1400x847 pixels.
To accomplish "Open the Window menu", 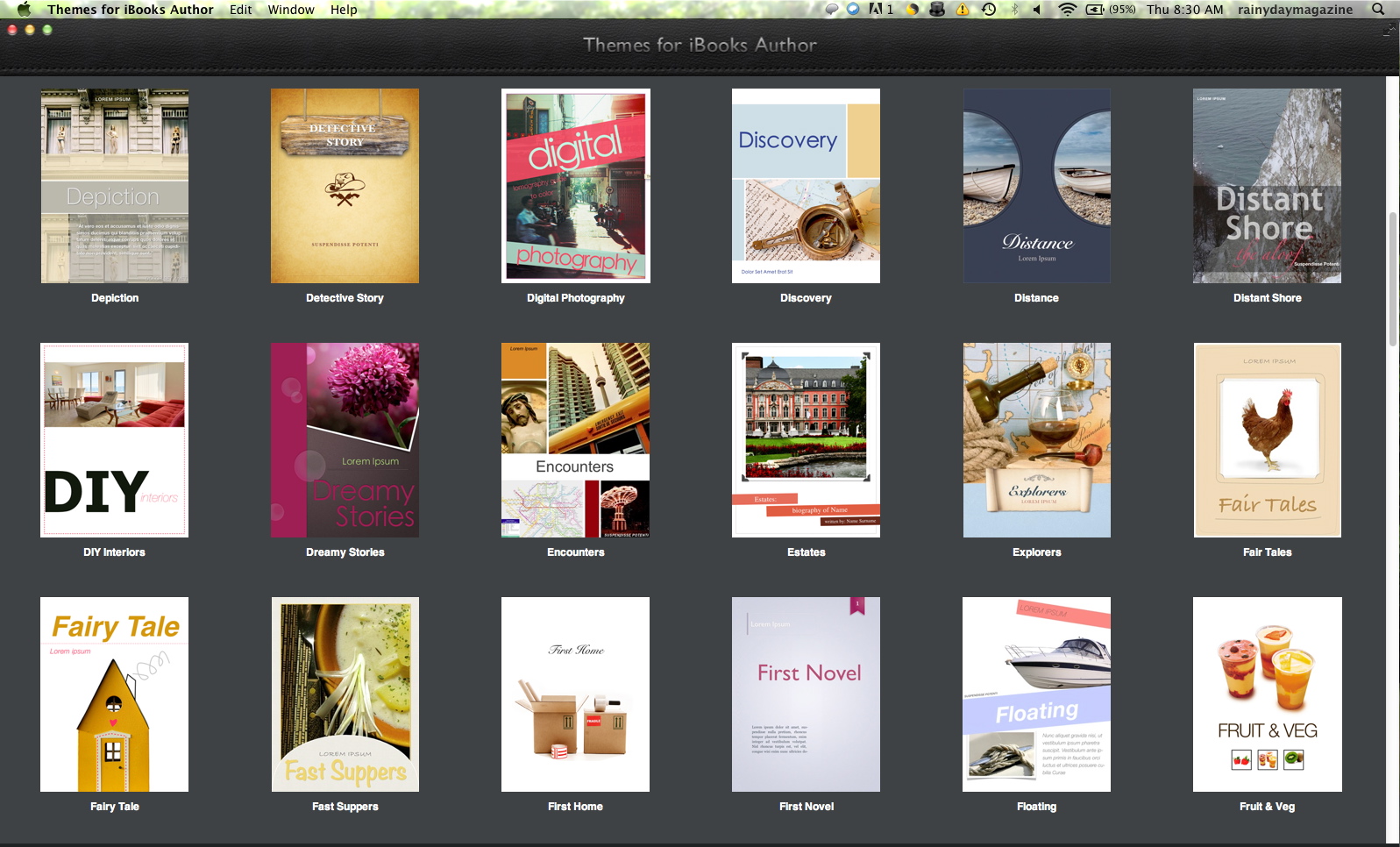I will [291, 10].
